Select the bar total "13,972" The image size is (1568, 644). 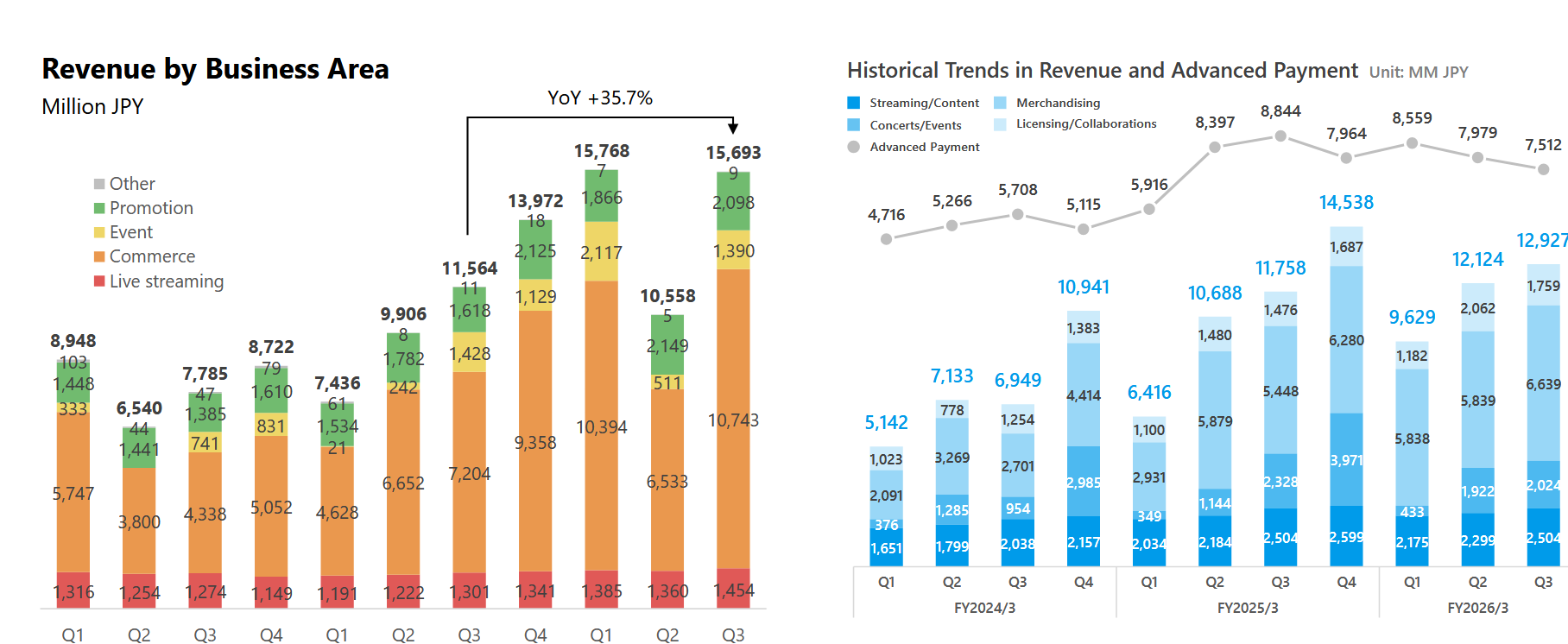click(x=535, y=201)
